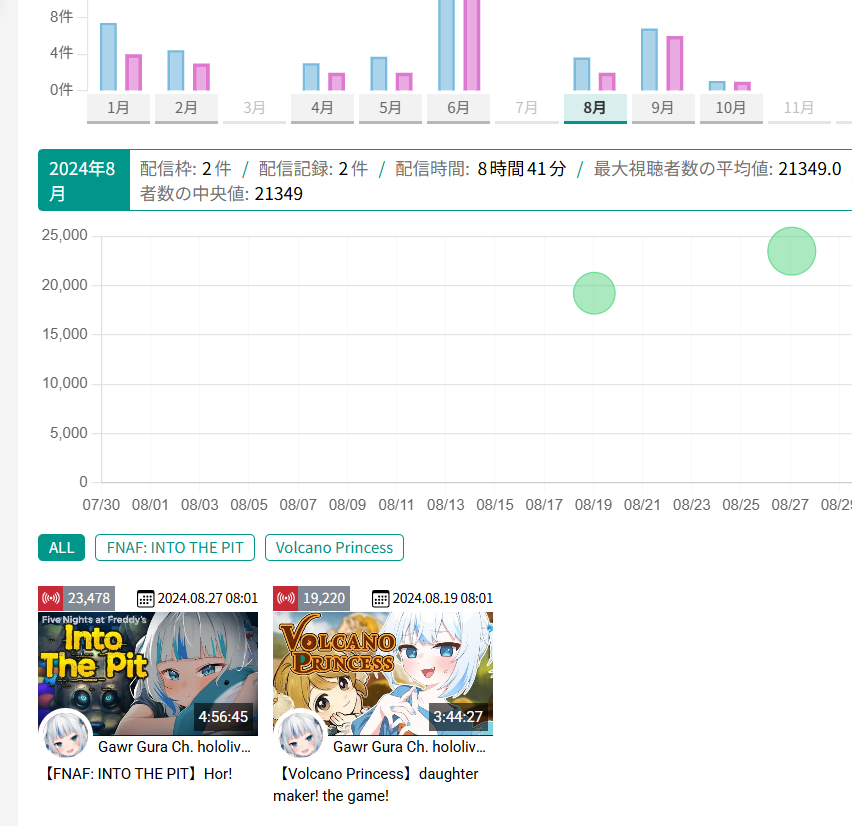Select the 11月 month tab
Viewport: 852px width, 826px height.
click(x=799, y=108)
